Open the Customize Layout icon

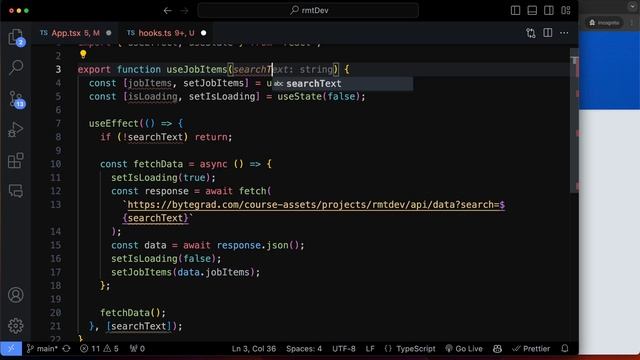tap(566, 11)
